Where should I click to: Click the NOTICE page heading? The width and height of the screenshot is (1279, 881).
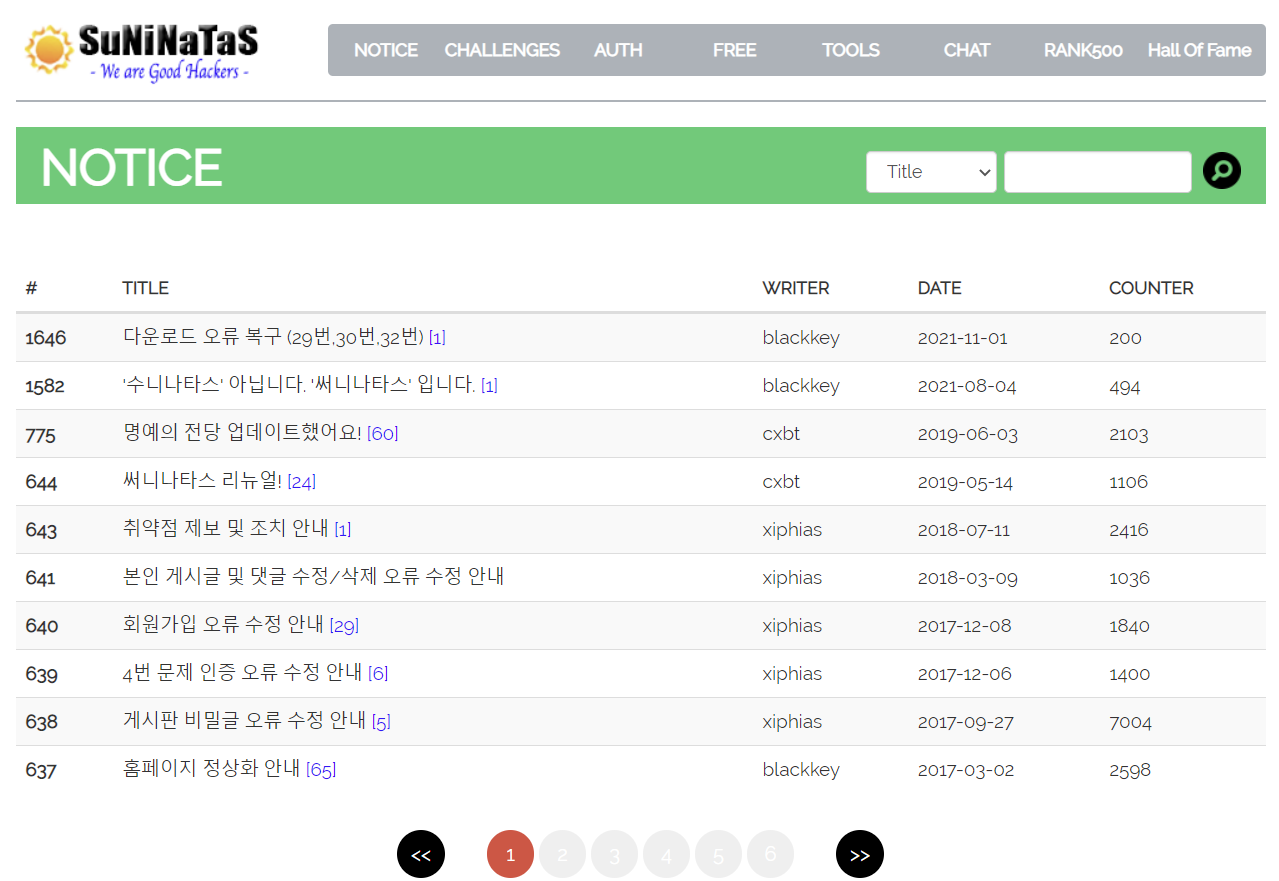coord(131,167)
